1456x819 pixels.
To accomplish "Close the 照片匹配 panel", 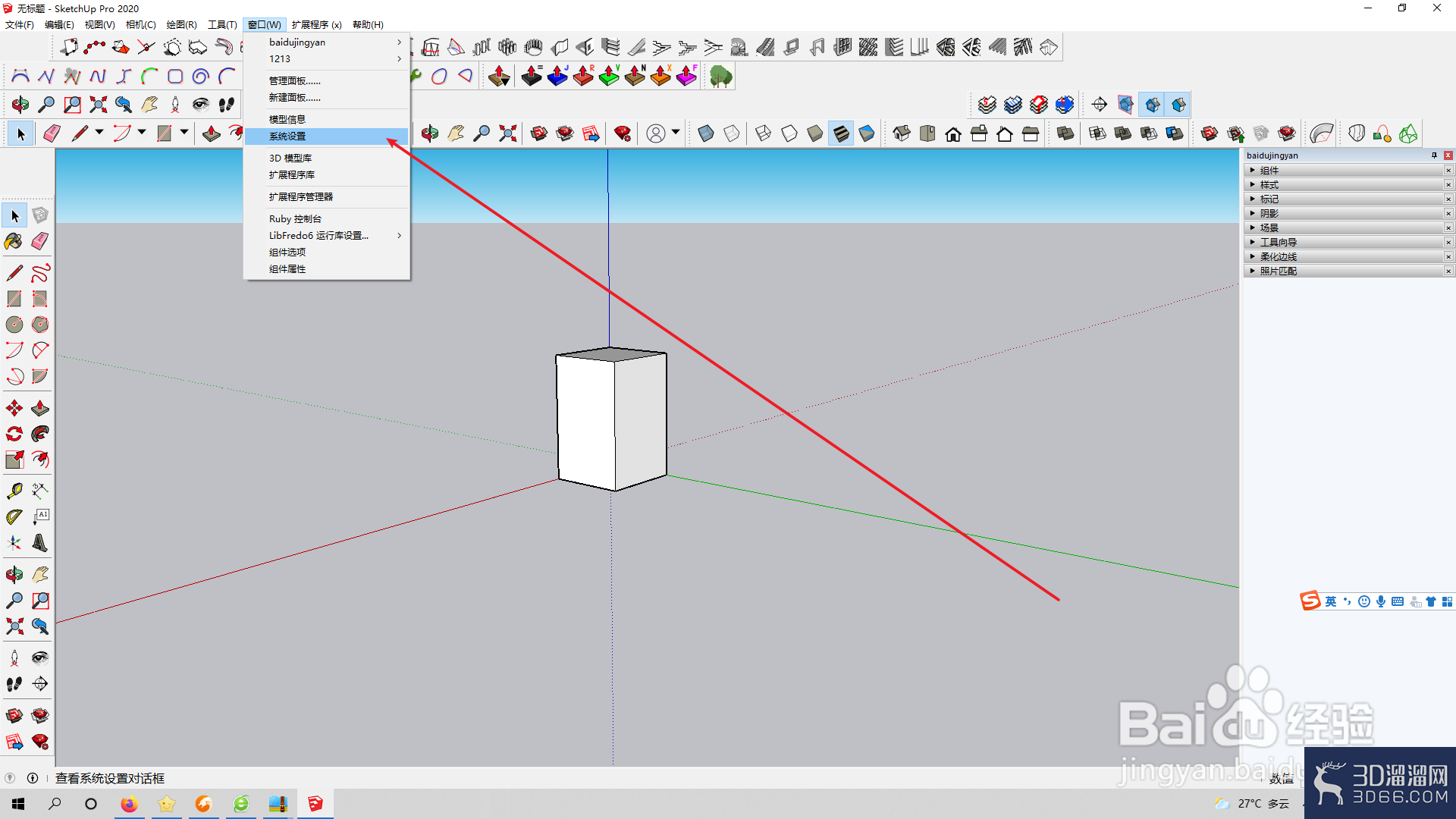I will (1448, 271).
